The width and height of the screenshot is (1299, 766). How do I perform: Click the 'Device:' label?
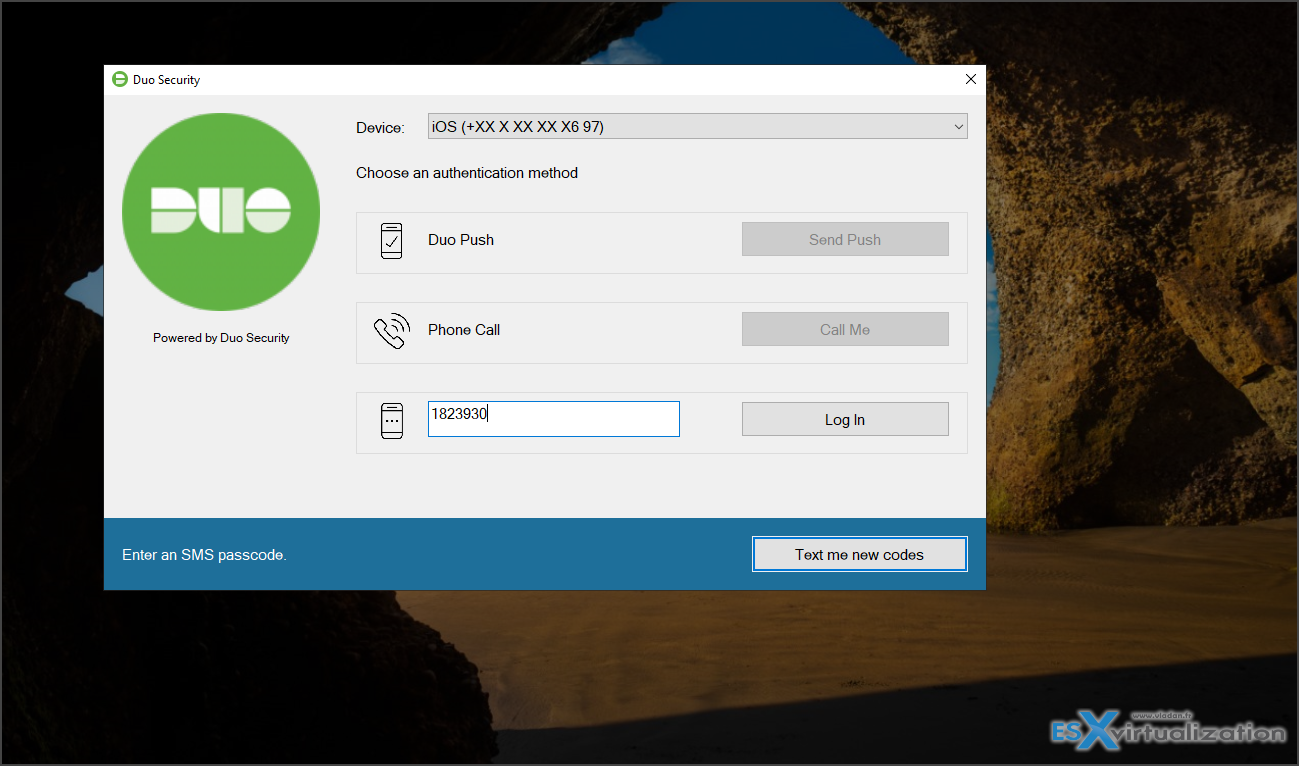[380, 128]
